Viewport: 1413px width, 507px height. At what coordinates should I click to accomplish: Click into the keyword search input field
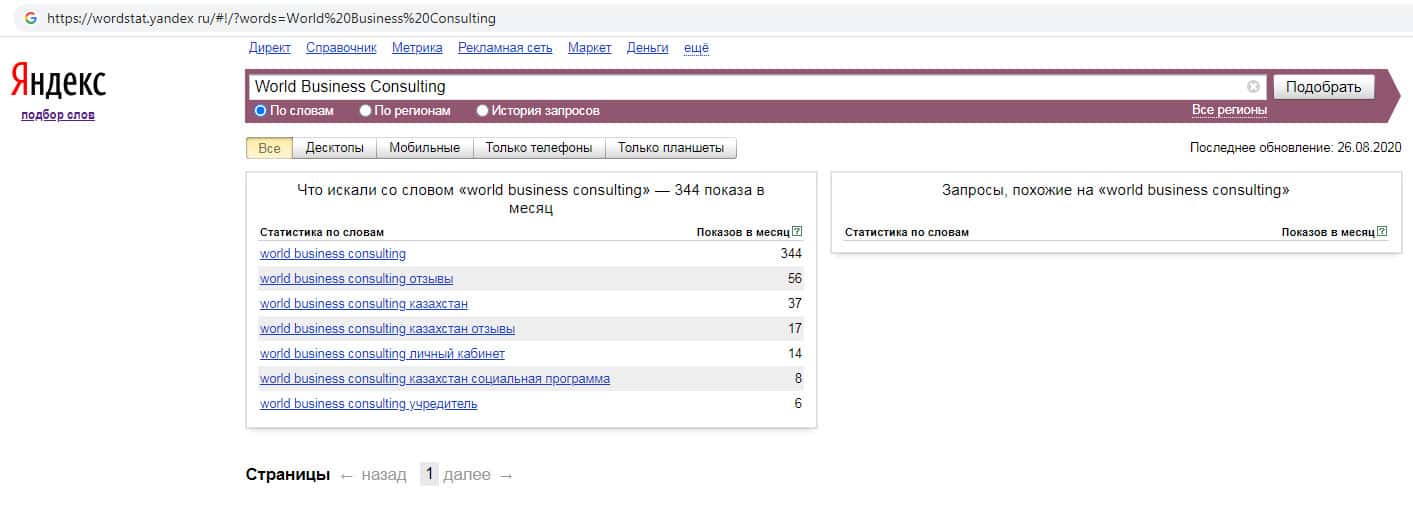point(740,87)
